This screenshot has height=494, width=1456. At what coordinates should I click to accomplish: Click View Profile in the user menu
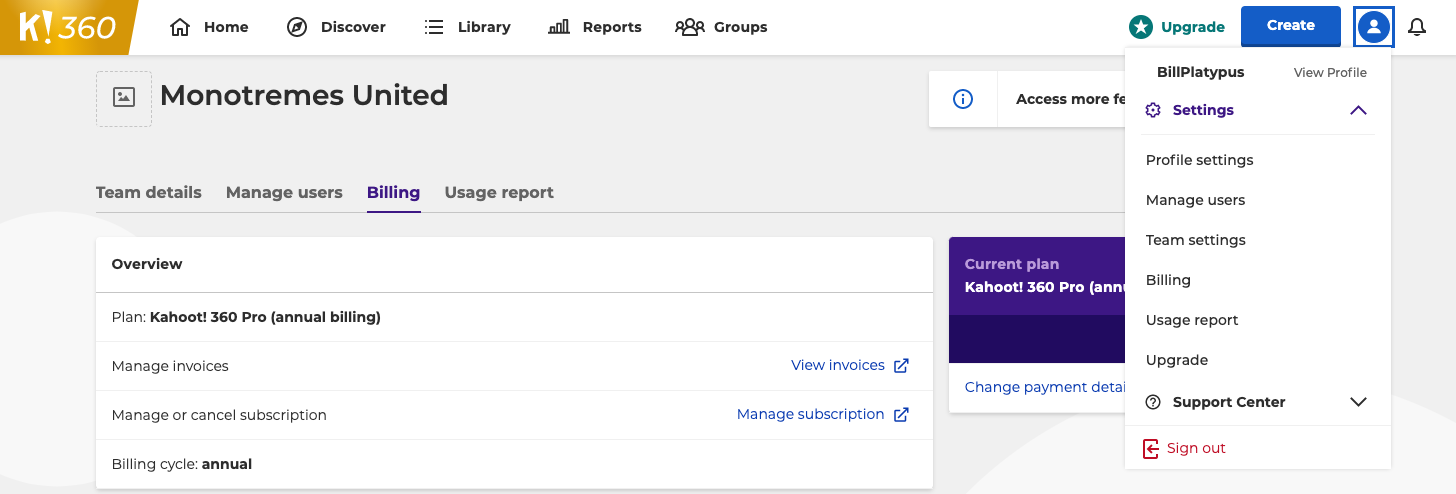(x=1330, y=72)
